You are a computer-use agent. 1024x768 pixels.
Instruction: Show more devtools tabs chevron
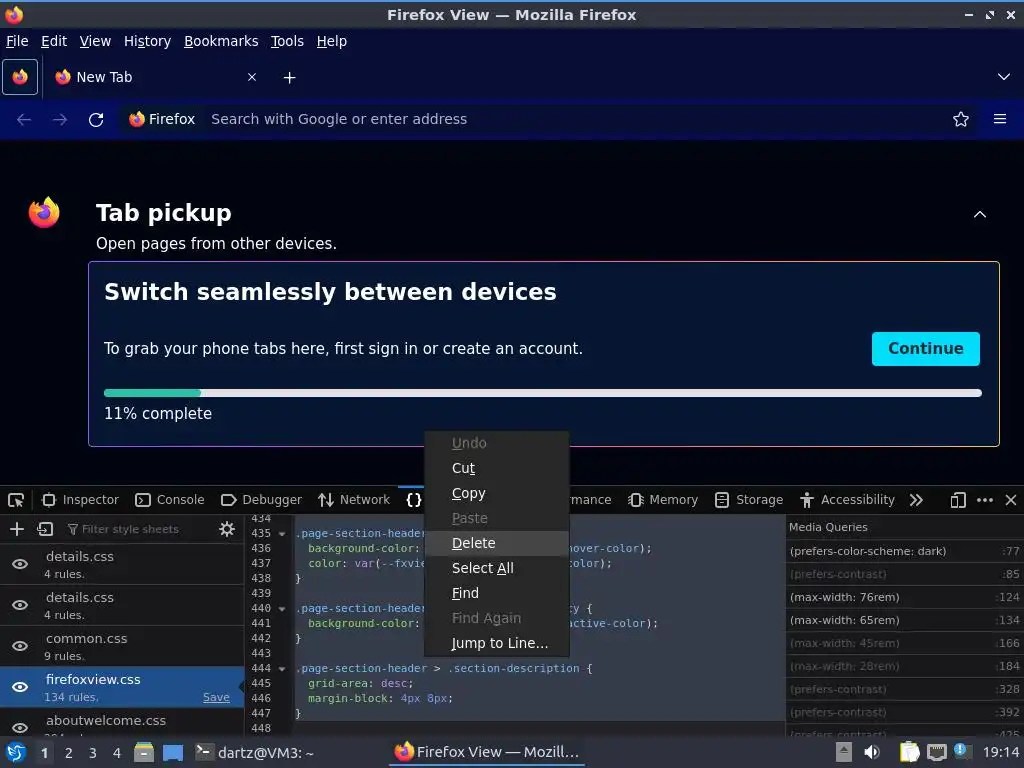tap(916, 500)
